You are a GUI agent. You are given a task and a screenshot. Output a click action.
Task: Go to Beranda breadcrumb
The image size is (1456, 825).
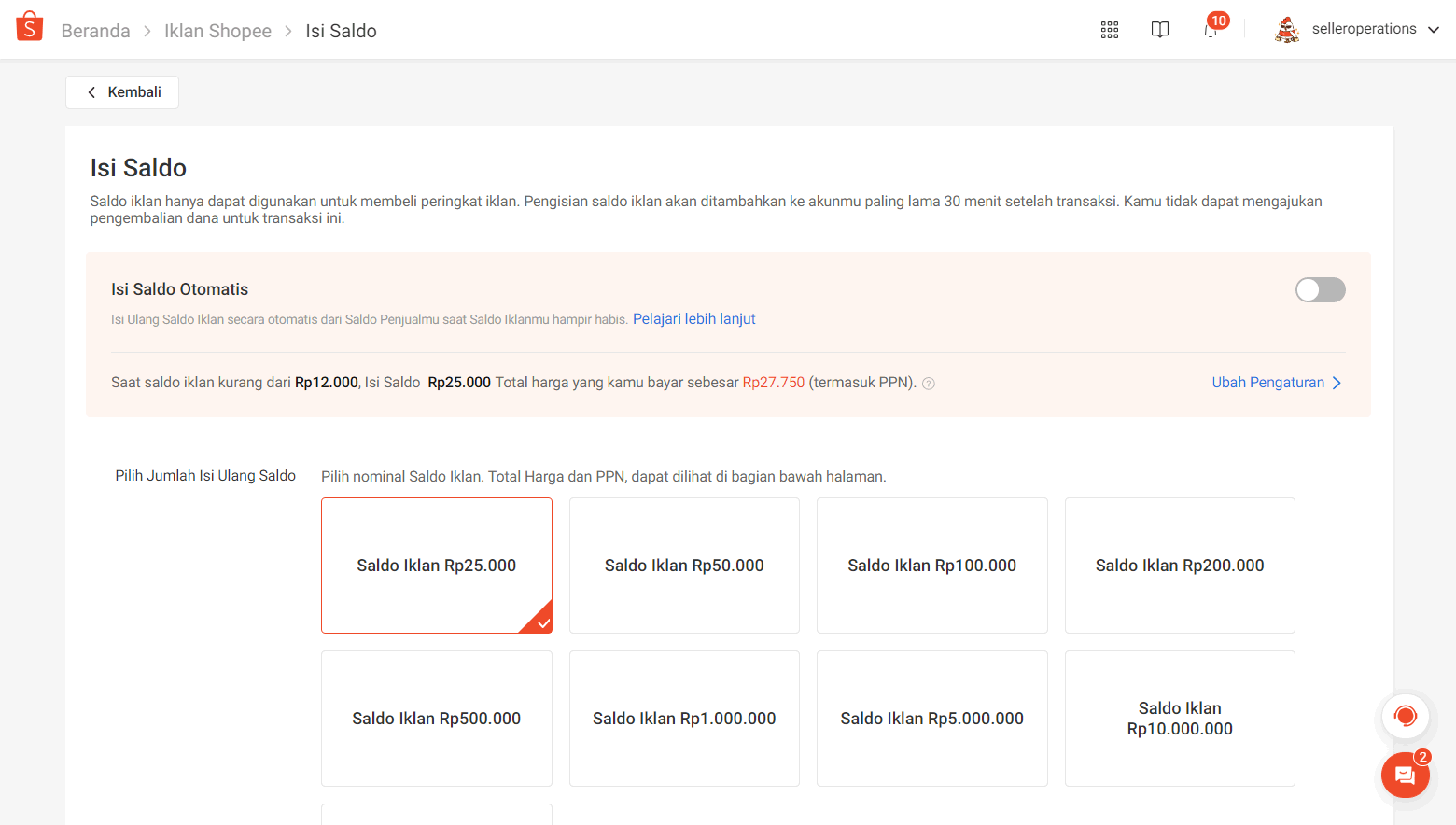coord(95,31)
